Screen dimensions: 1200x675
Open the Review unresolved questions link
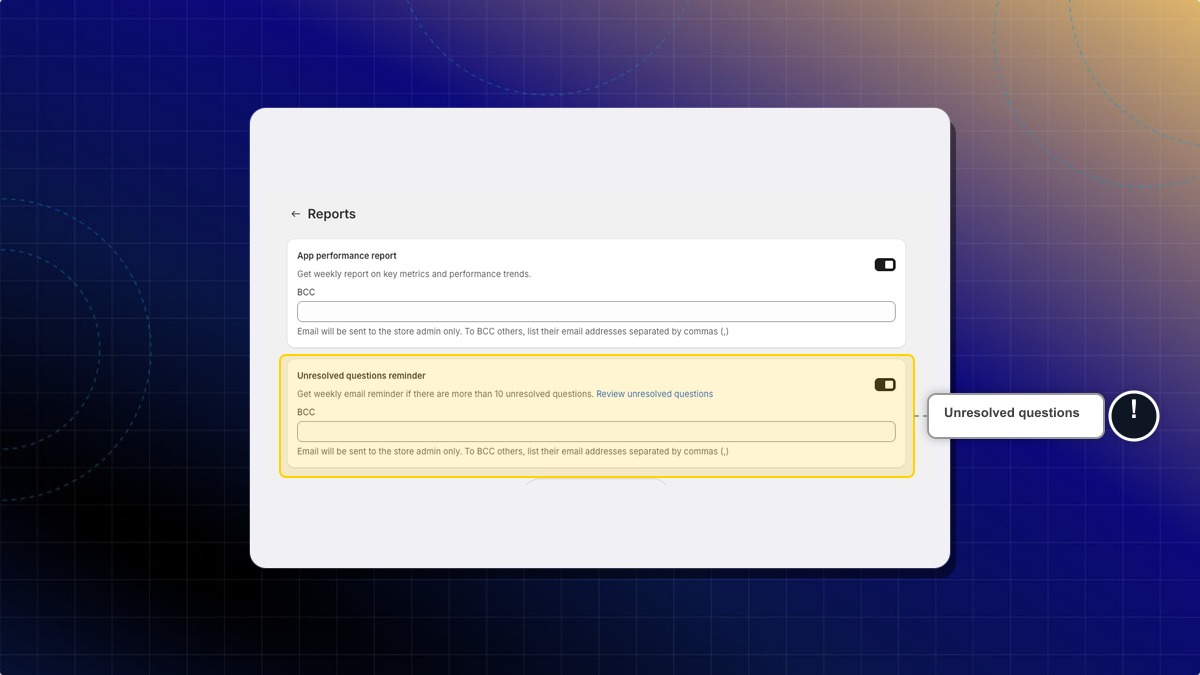pos(655,394)
